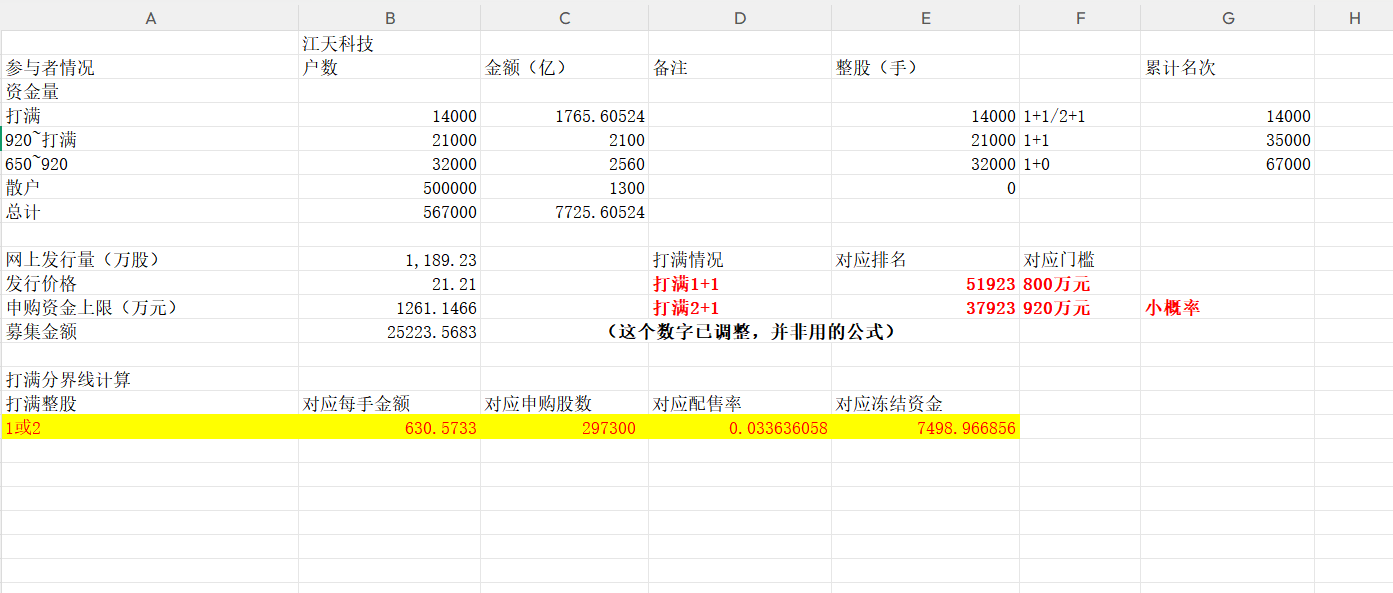Screen dimensions: 1393x593
Task: Select the red ranking cell 37923
Action: tap(925, 308)
